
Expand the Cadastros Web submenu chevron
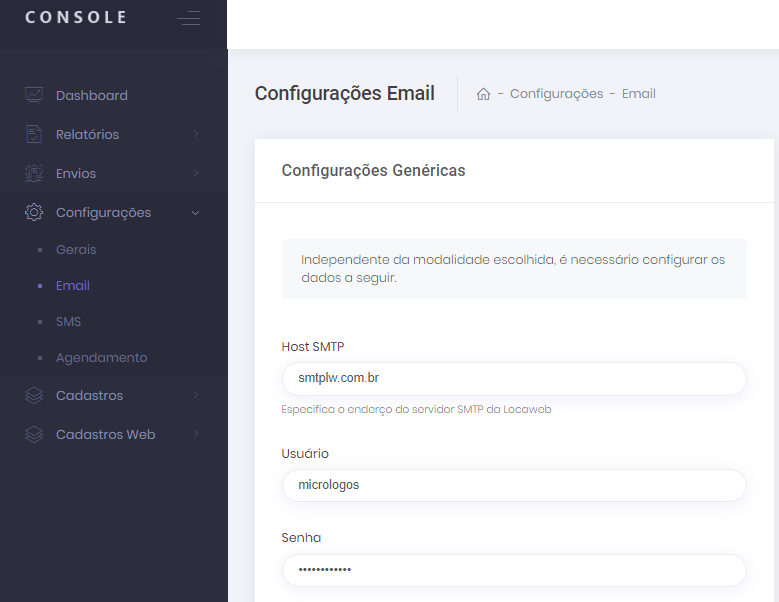[x=196, y=434]
